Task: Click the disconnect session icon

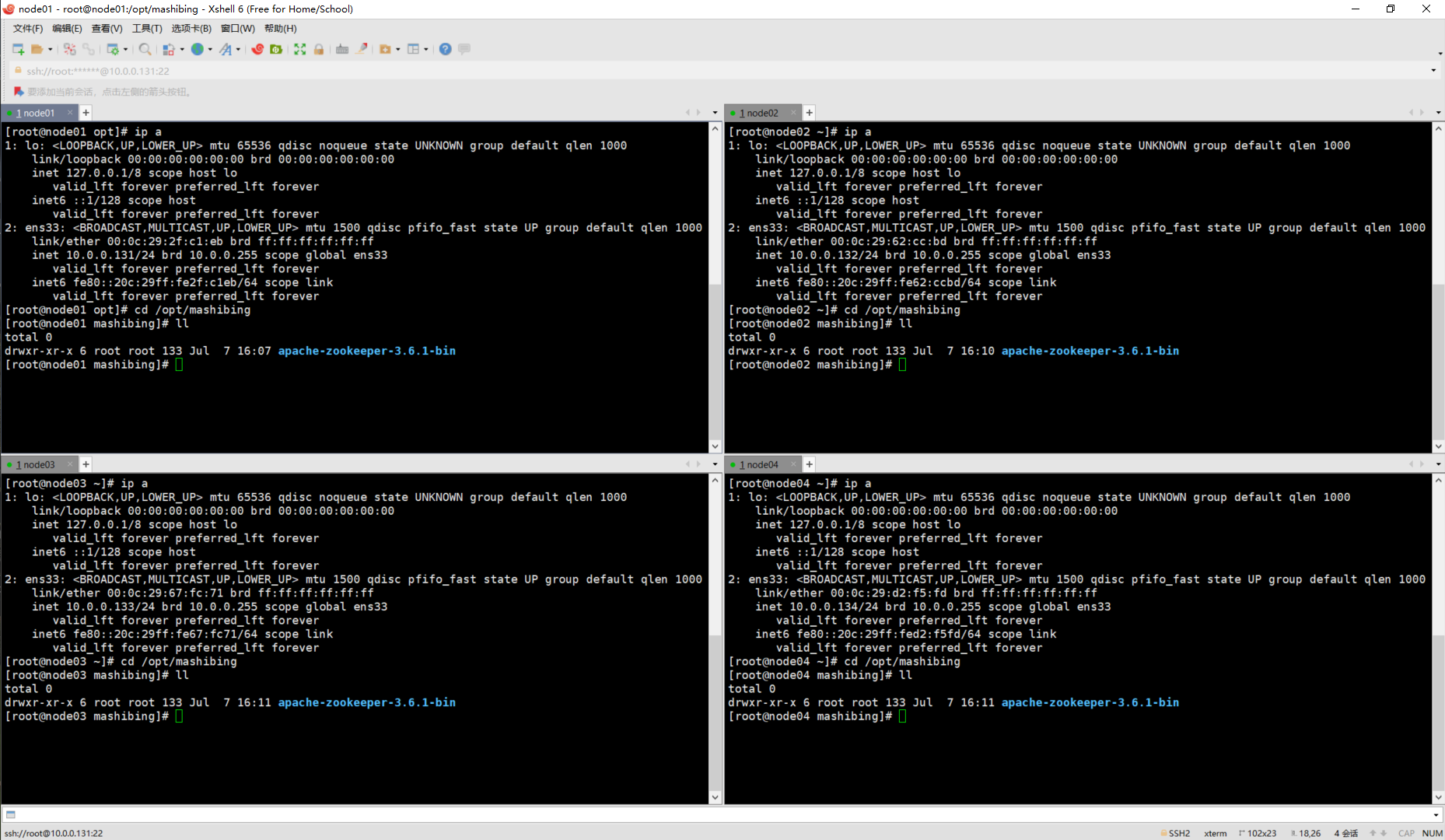Action: tap(70, 49)
